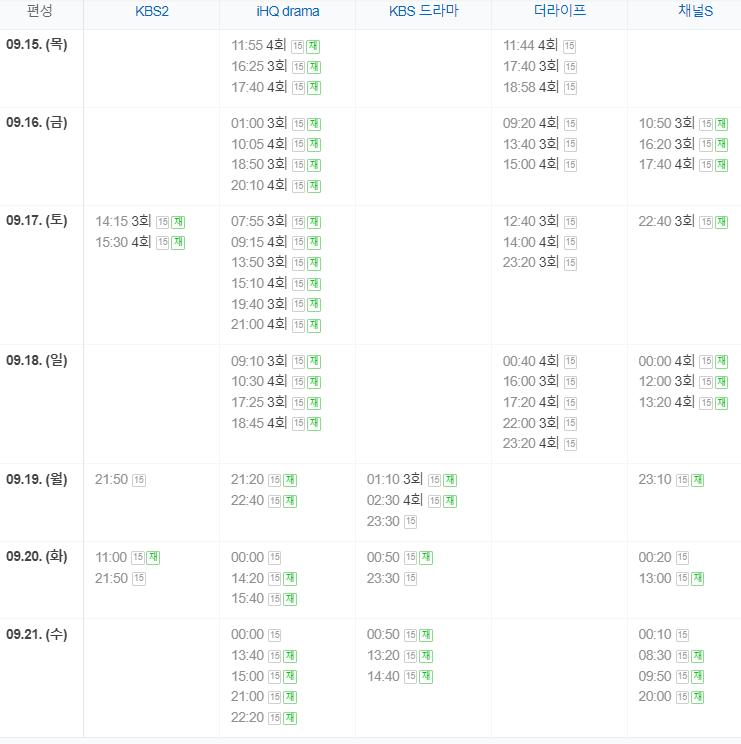741x744 pixels.
Task: Click the 재 icon next to 00:00 4회
Action: tap(722, 362)
